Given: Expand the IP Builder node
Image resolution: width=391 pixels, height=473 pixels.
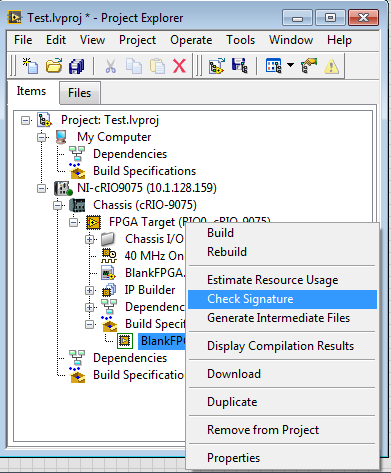Looking at the screenshot, I should [89, 290].
